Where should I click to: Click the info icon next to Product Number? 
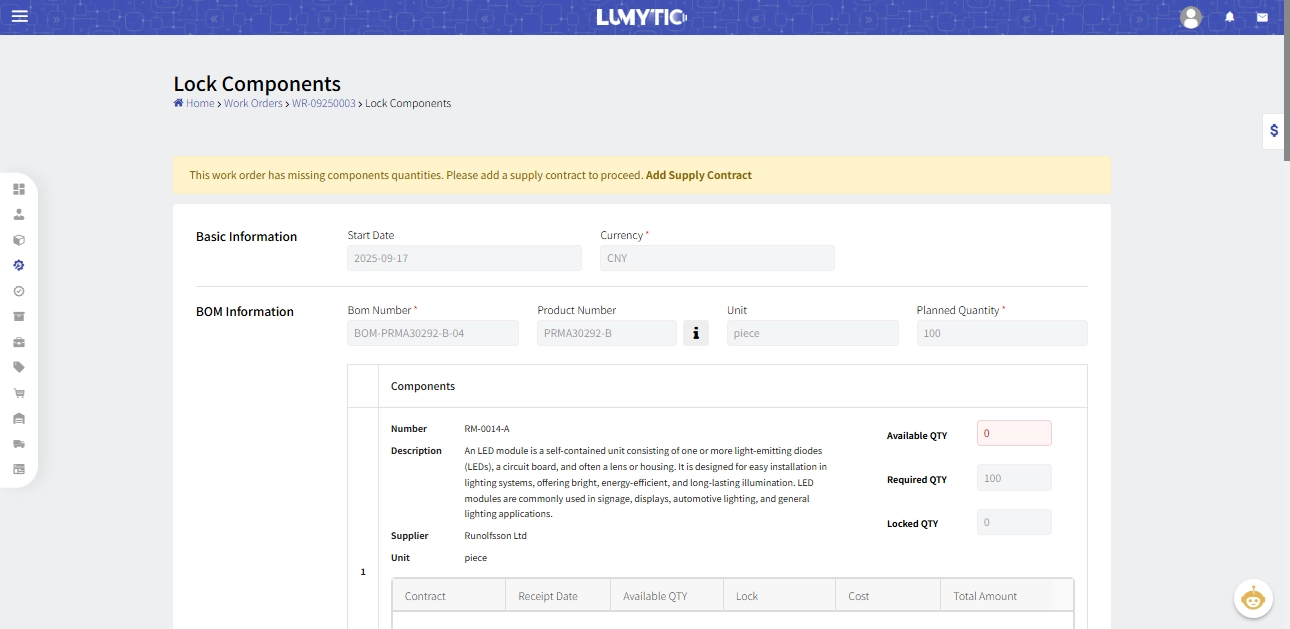(696, 332)
